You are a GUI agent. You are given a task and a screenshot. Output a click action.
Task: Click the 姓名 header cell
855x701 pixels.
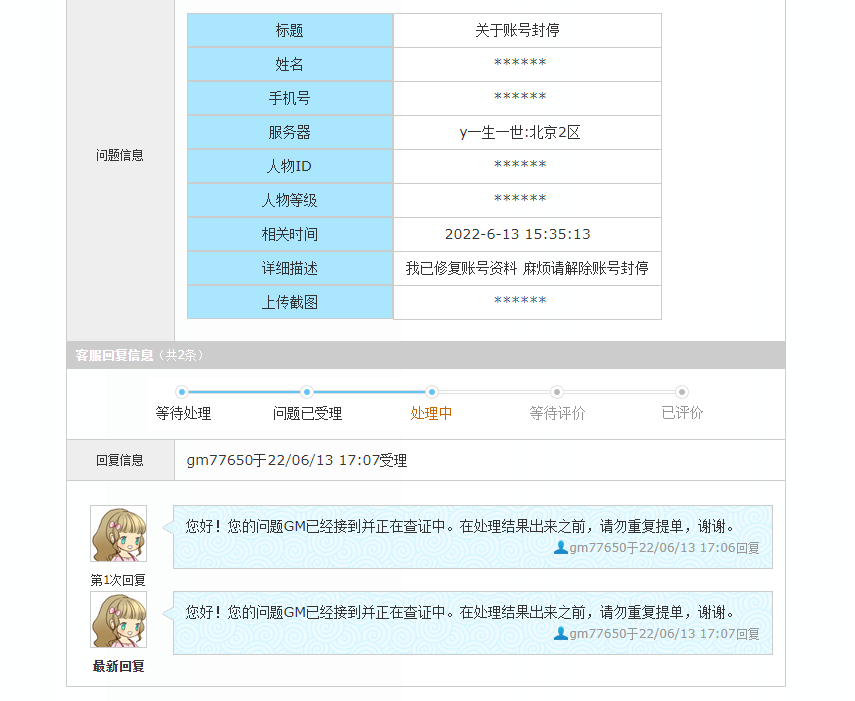click(290, 64)
